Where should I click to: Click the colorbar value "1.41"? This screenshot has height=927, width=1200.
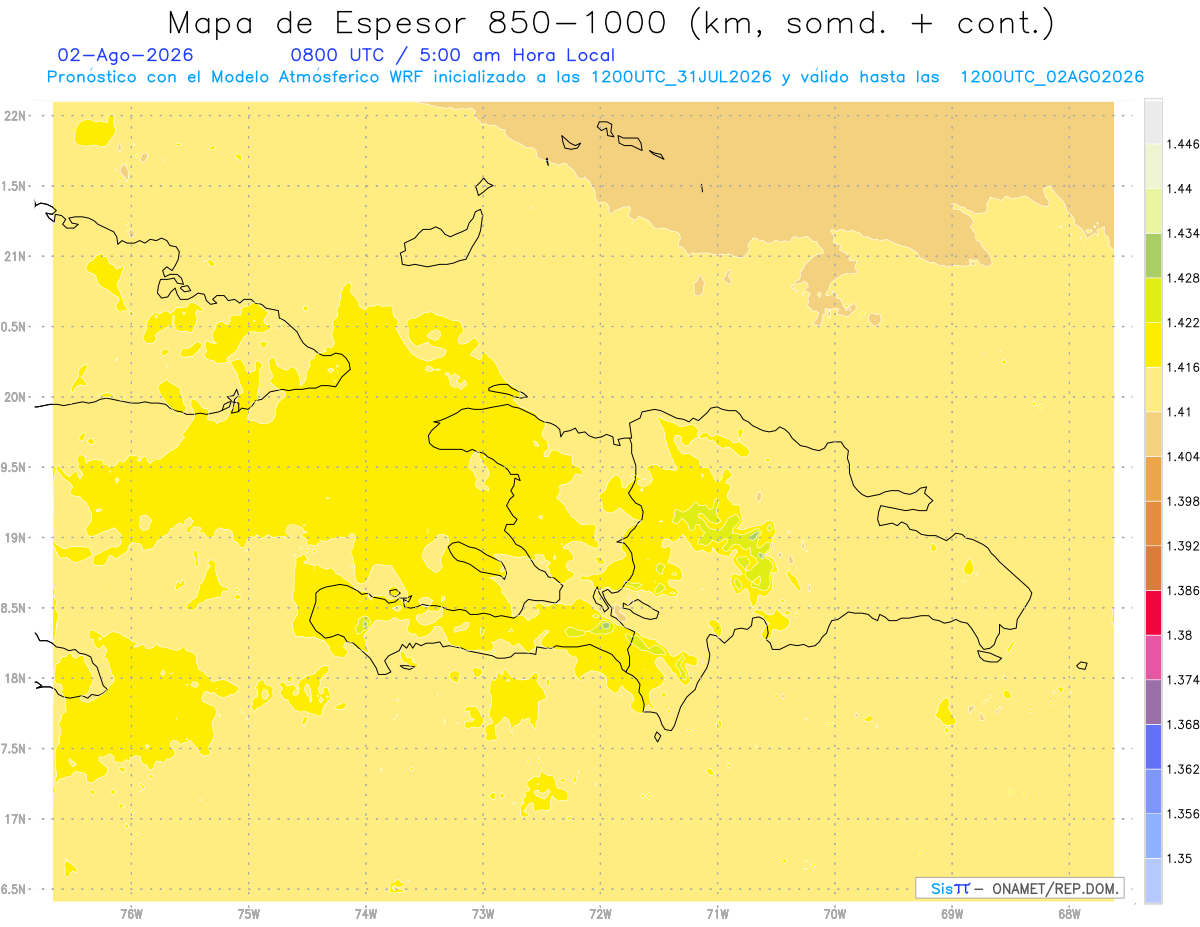[x=1181, y=412]
